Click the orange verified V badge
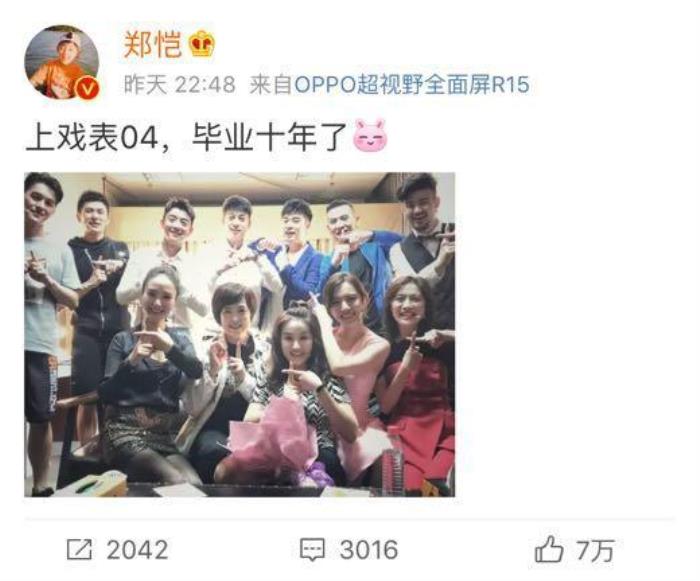 [x=88, y=88]
